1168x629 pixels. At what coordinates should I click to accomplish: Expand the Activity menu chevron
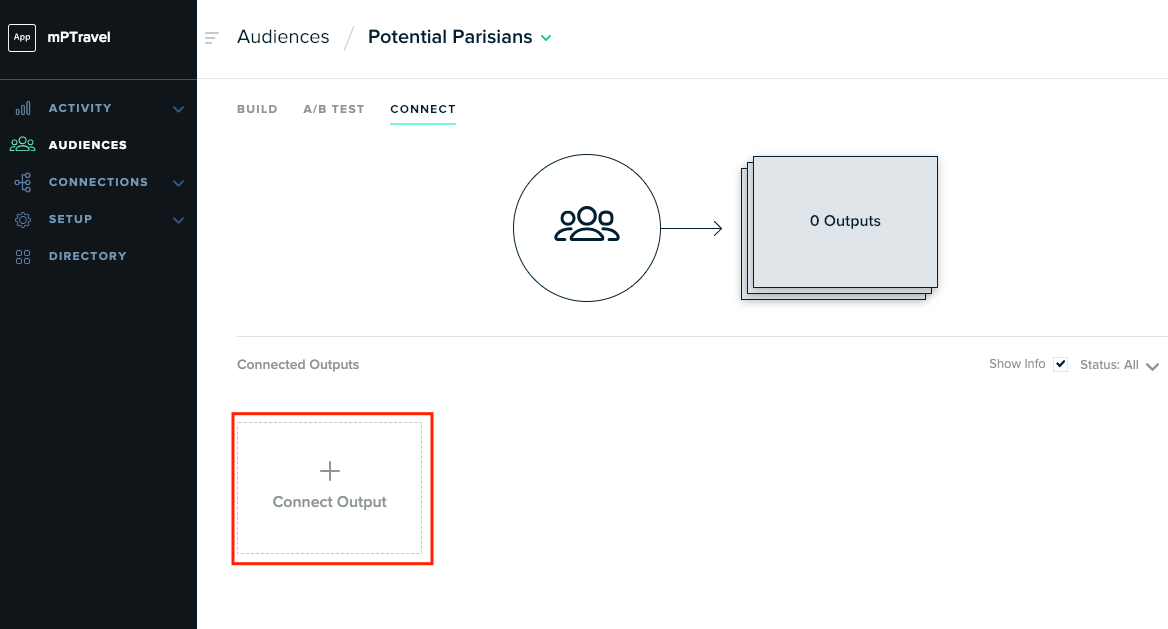[x=178, y=109]
